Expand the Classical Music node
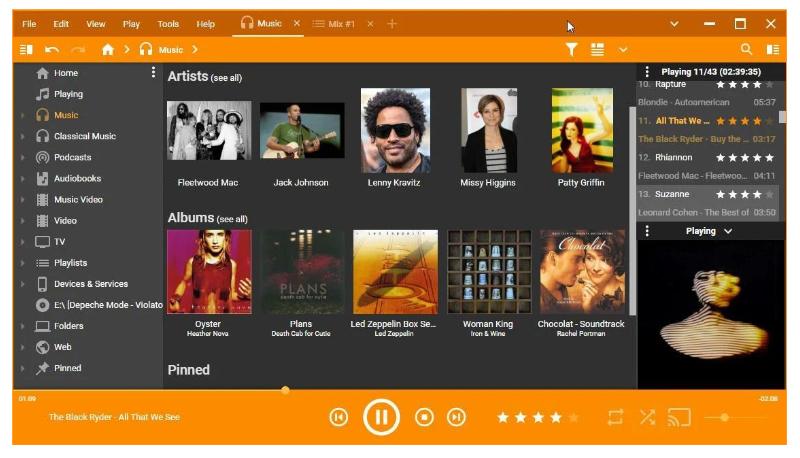The height and width of the screenshot is (458, 800). click(x=22, y=136)
